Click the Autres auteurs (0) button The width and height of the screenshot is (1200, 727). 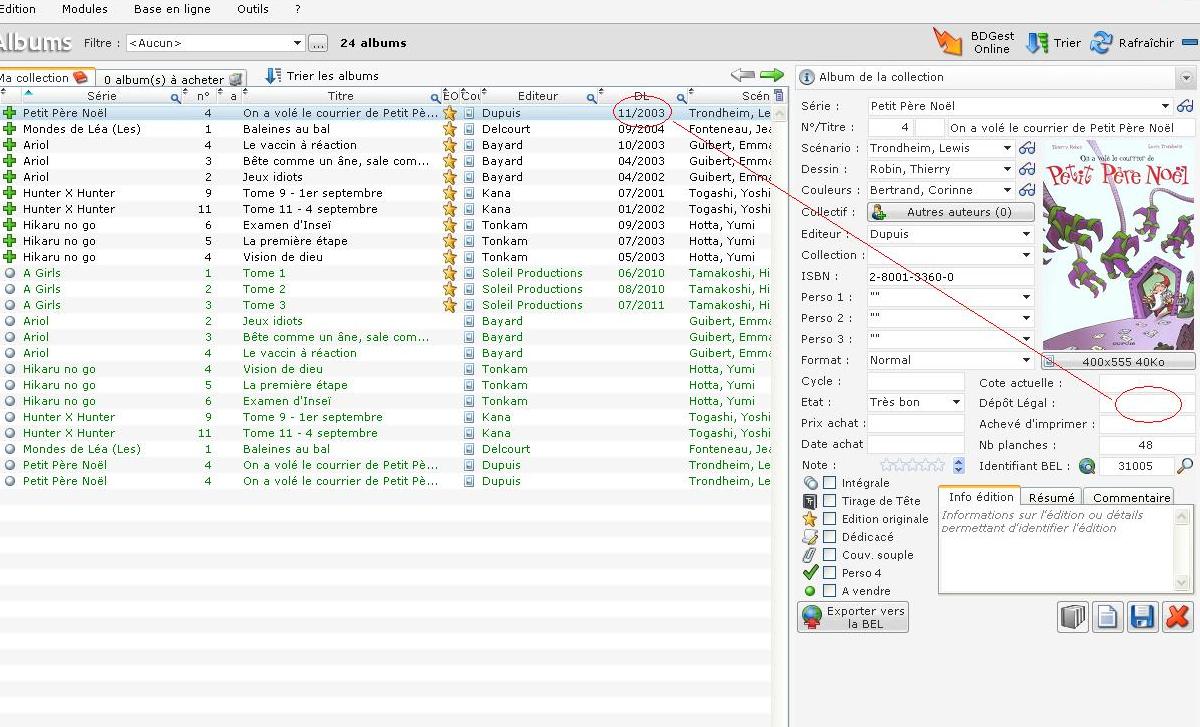[950, 212]
